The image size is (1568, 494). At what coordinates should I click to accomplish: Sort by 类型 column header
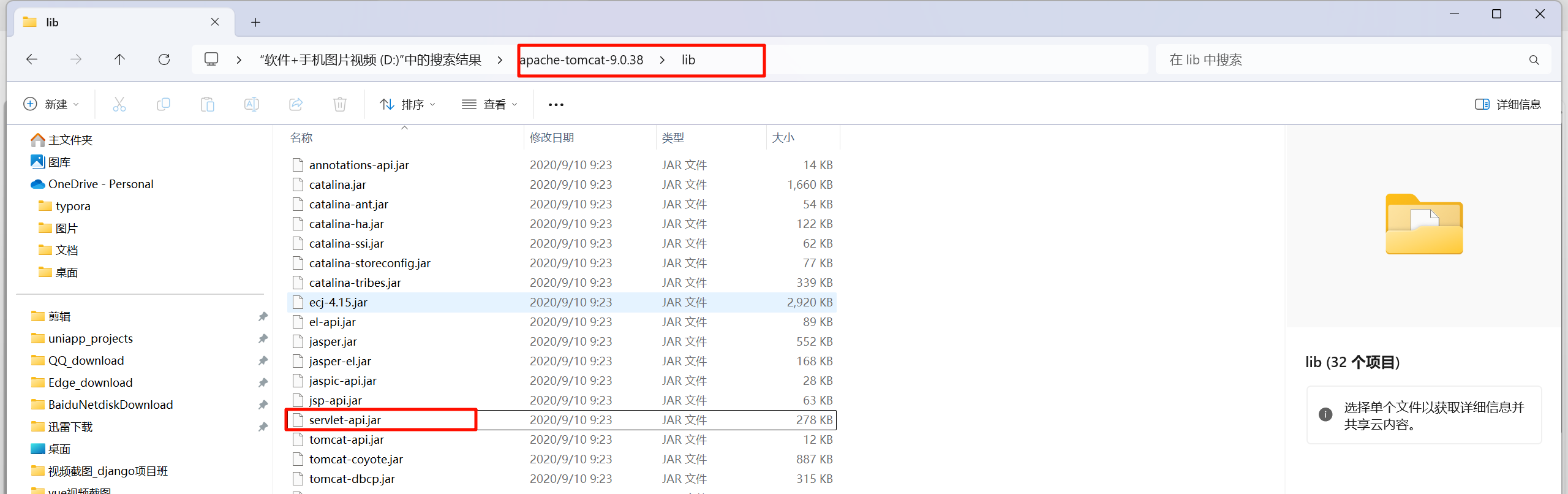point(673,138)
